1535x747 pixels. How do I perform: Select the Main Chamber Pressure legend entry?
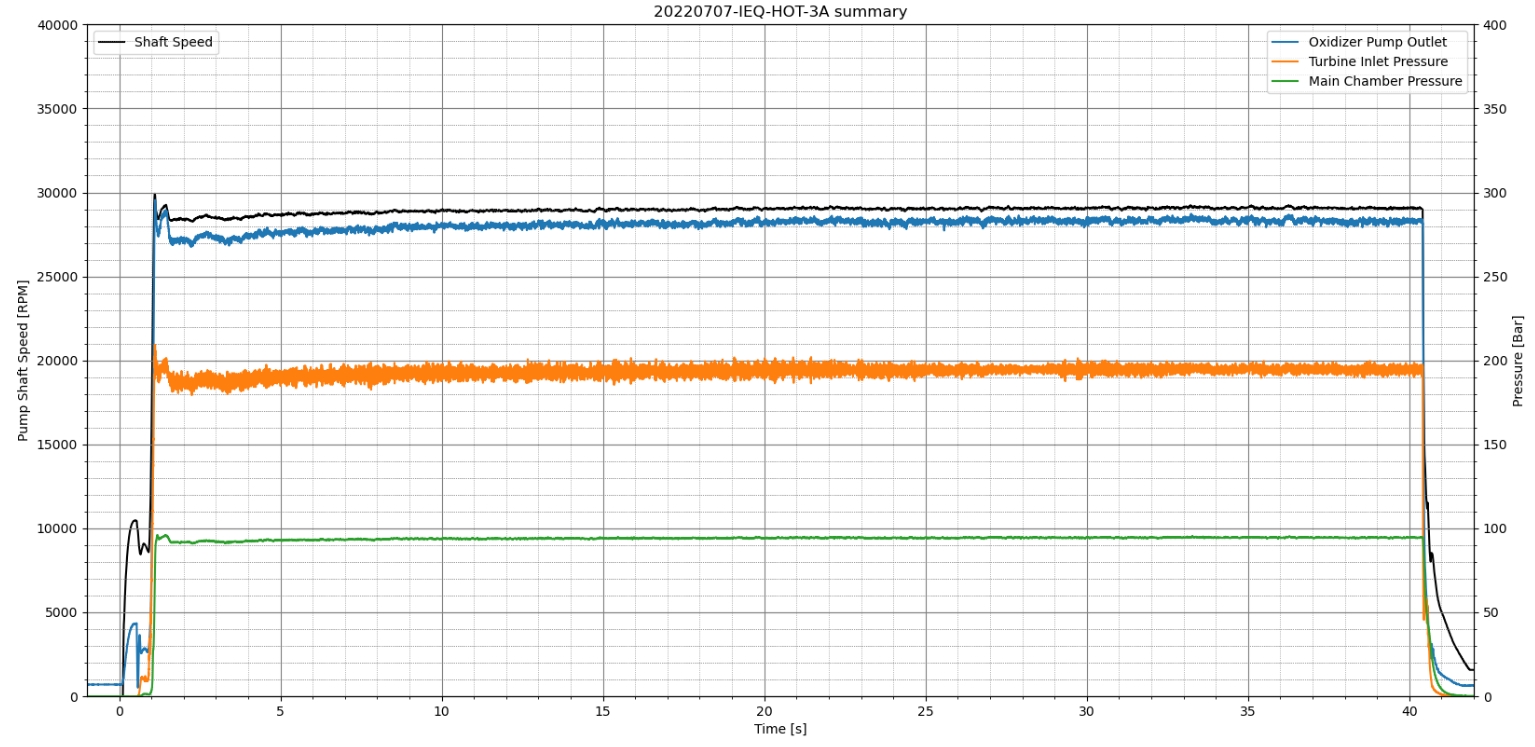pyautogui.click(x=1367, y=81)
